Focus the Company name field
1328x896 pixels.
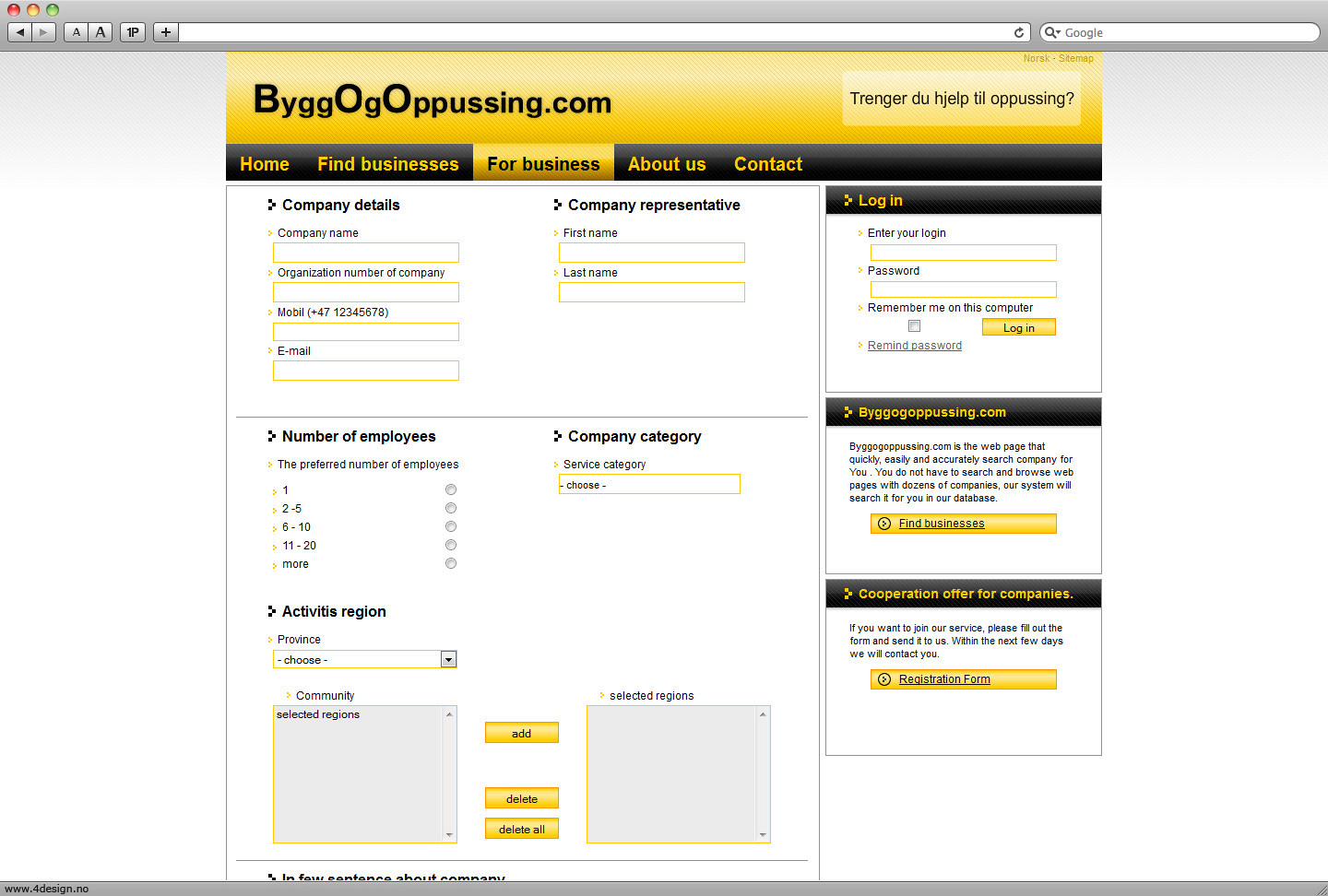[366, 253]
